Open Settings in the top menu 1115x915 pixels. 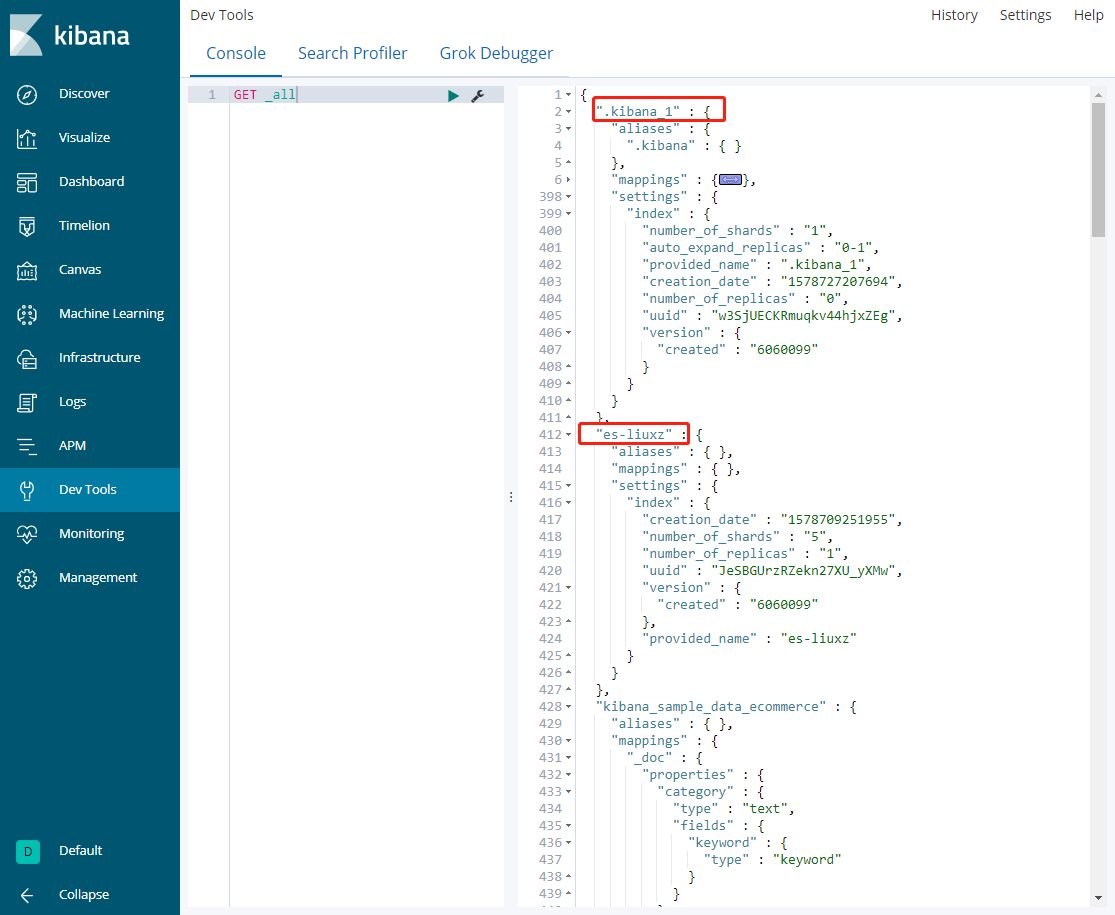1025,15
